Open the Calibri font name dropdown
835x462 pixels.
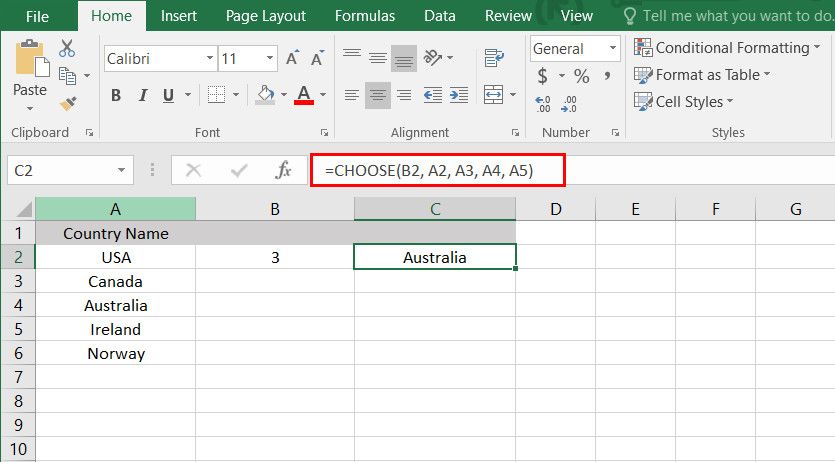tap(210, 57)
